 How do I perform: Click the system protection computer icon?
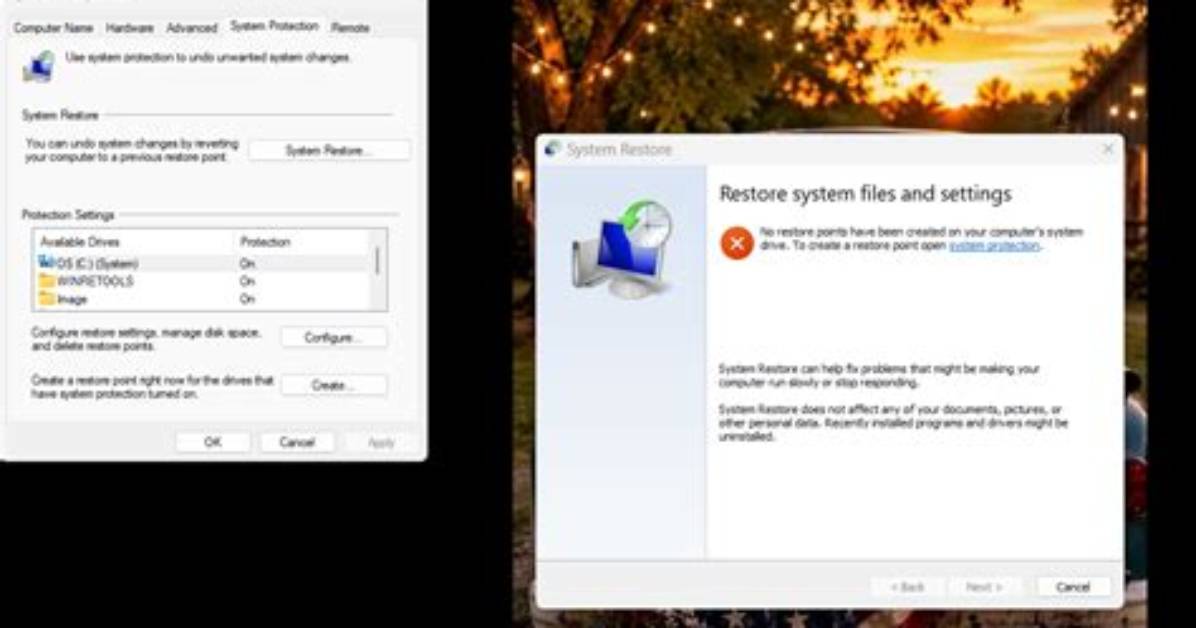click(x=39, y=66)
